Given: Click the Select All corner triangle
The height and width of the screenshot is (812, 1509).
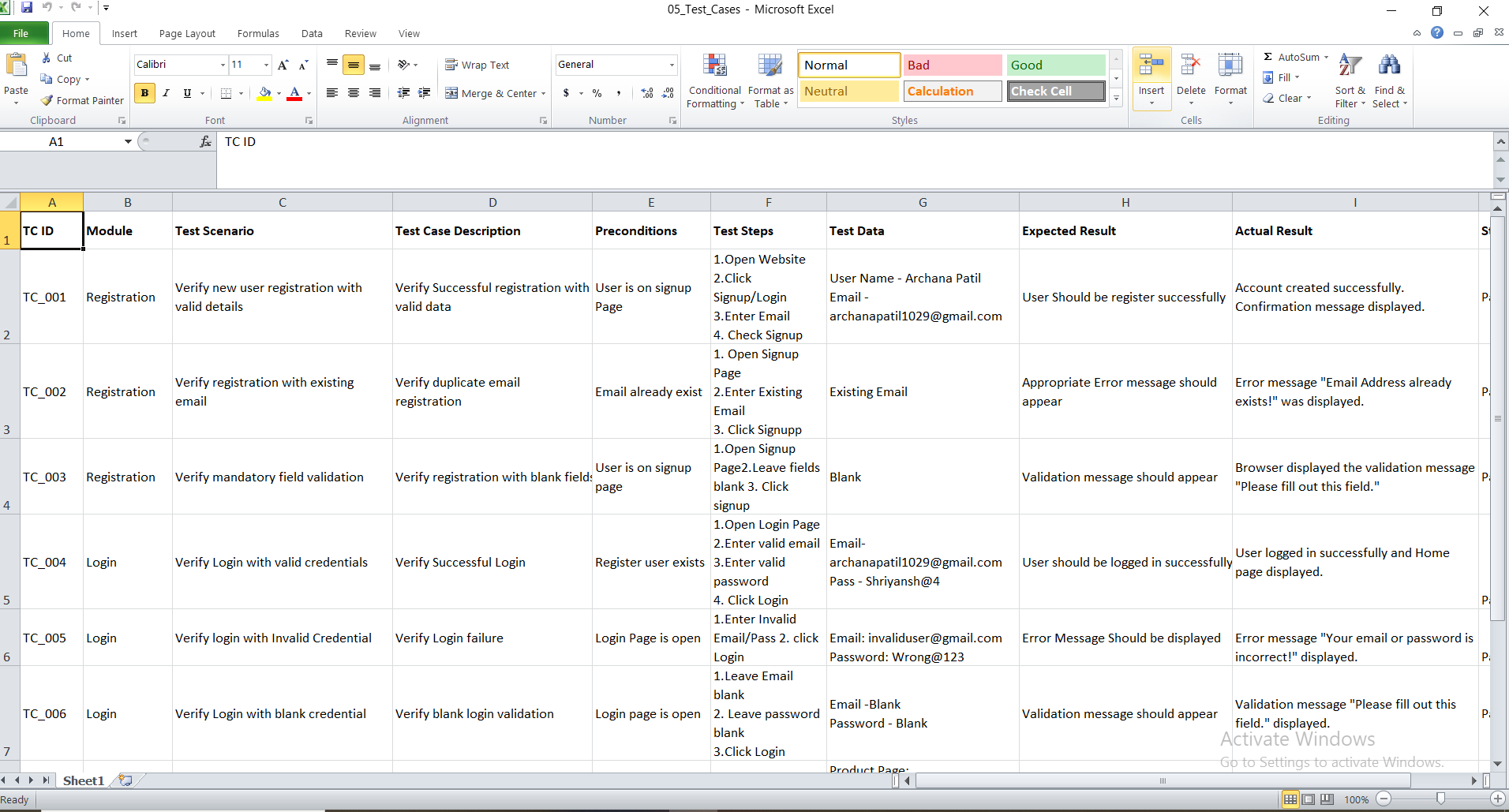Looking at the screenshot, I should tap(9, 202).
